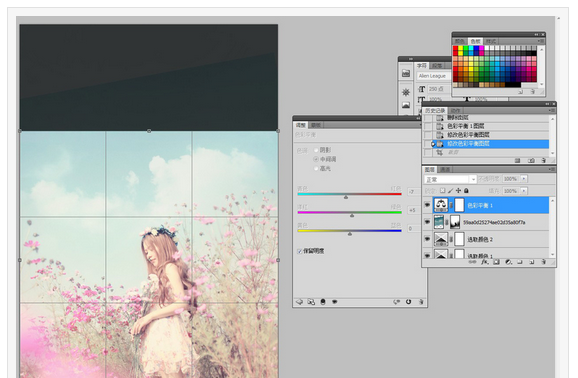This screenshot has width=578, height=378.
Task: Delete layer using Layers panel trash icon
Action: tap(543, 262)
